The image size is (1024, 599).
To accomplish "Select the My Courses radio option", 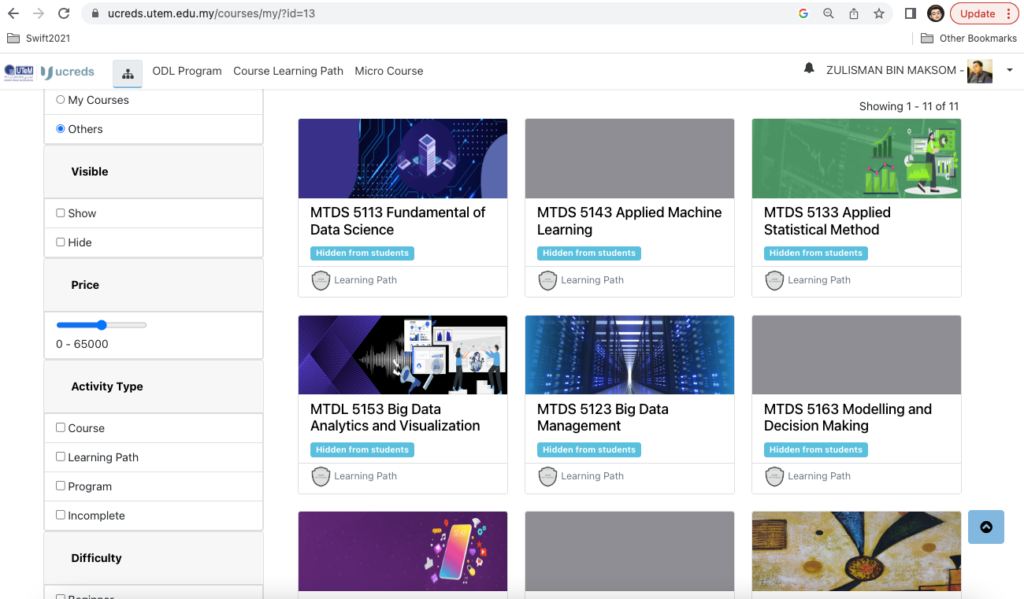I will 61,100.
